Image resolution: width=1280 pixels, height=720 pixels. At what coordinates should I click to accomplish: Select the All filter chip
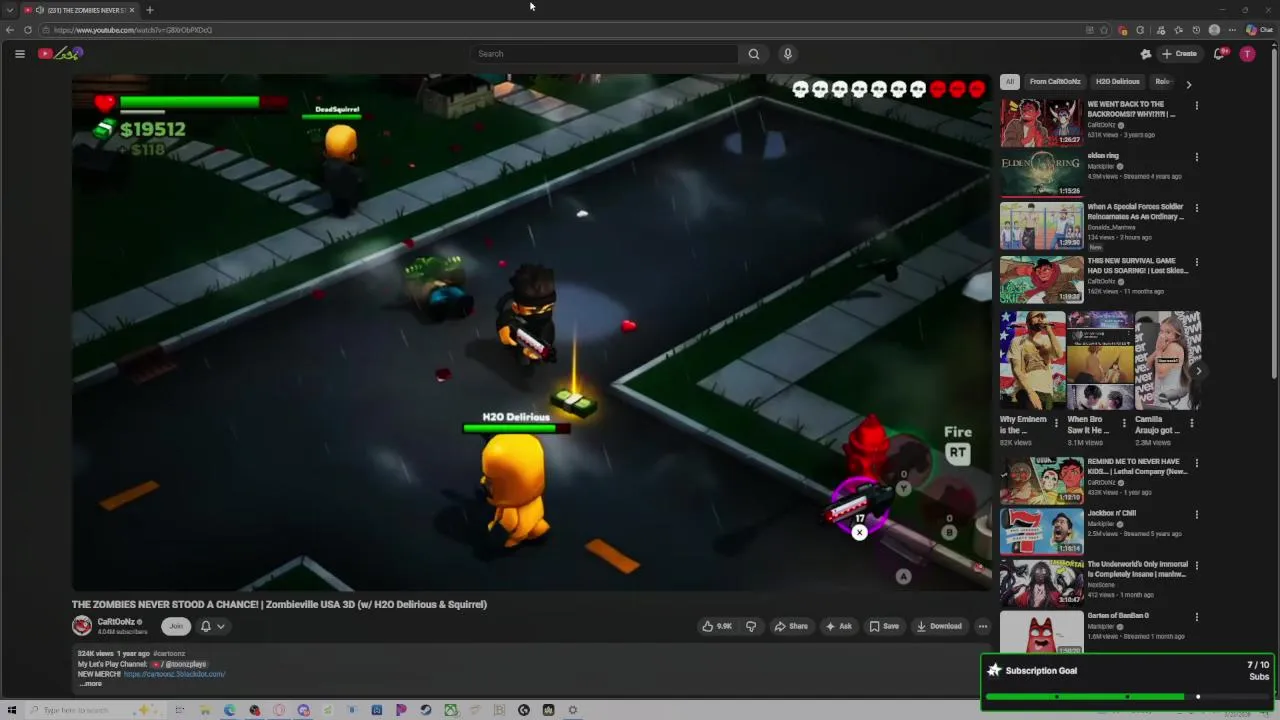(x=1010, y=82)
